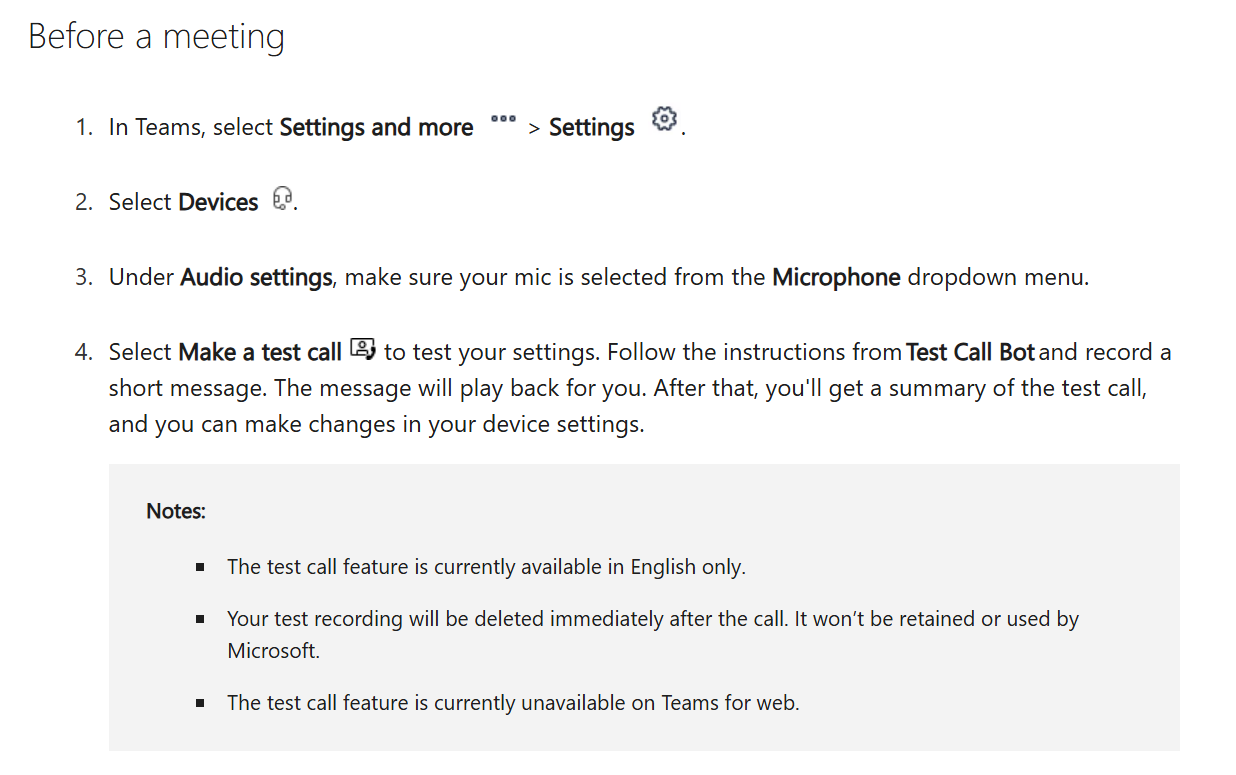Click the 'Before a meeting' heading
This screenshot has height=775, width=1236.
coord(157,37)
